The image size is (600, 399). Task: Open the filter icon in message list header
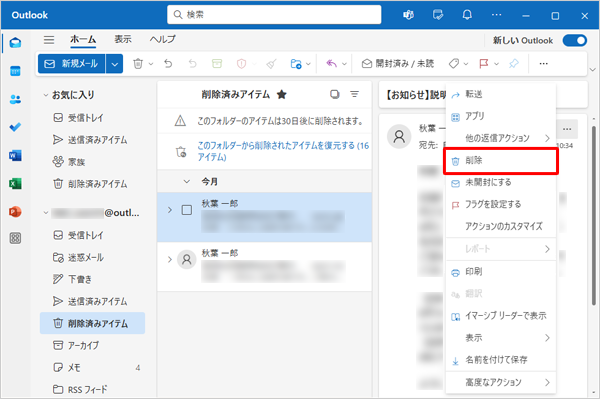click(355, 94)
